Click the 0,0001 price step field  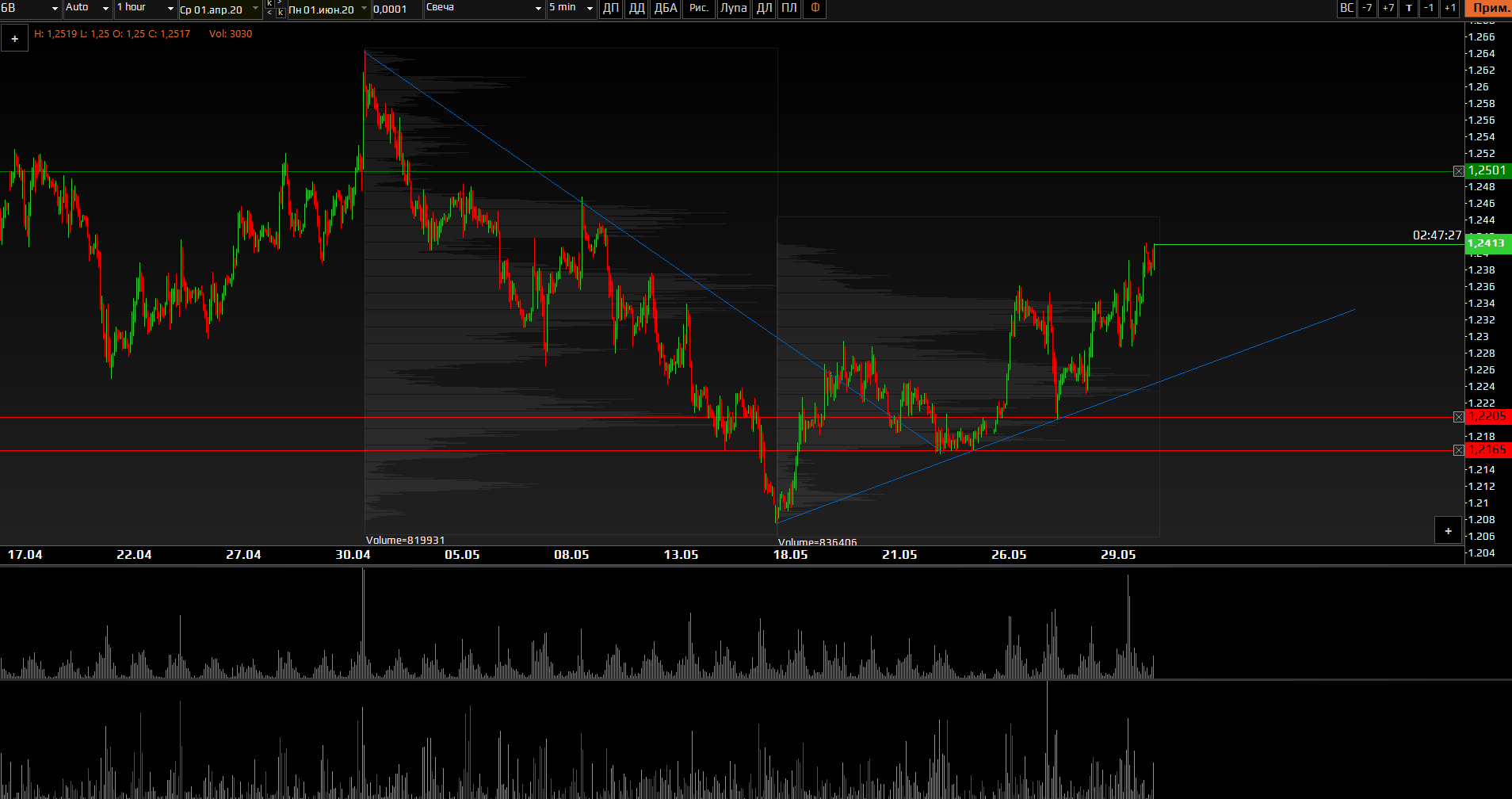pyautogui.click(x=395, y=10)
